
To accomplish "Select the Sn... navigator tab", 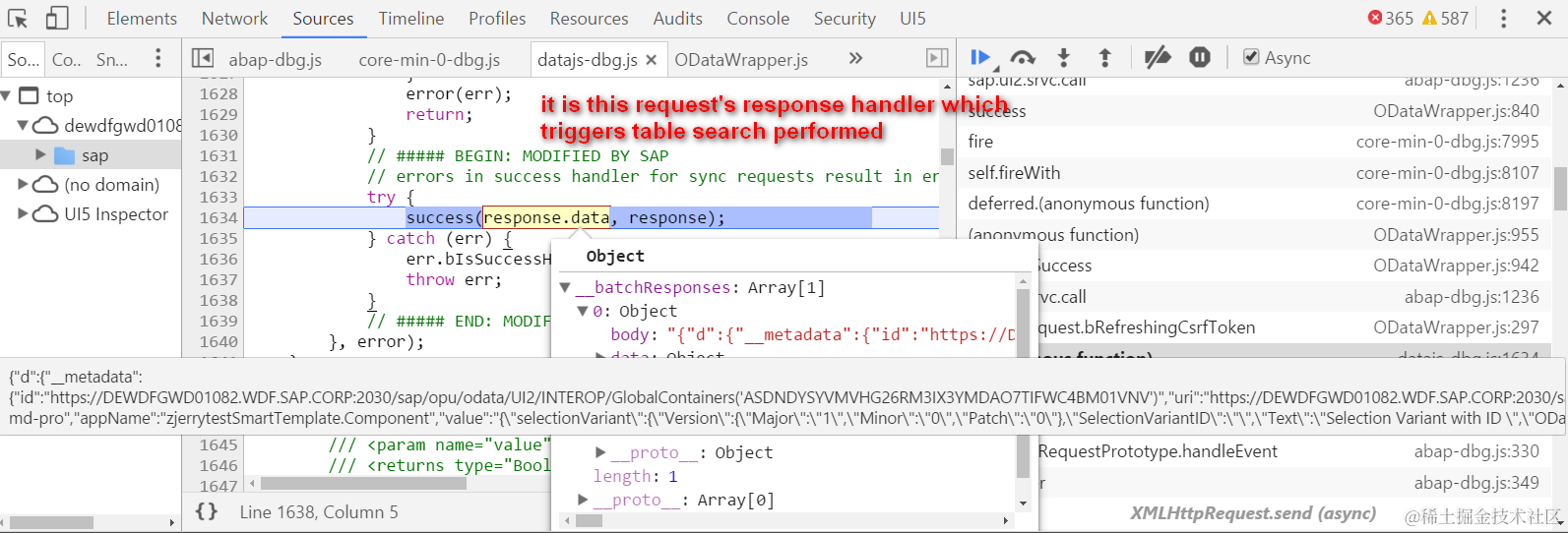I will [112, 60].
